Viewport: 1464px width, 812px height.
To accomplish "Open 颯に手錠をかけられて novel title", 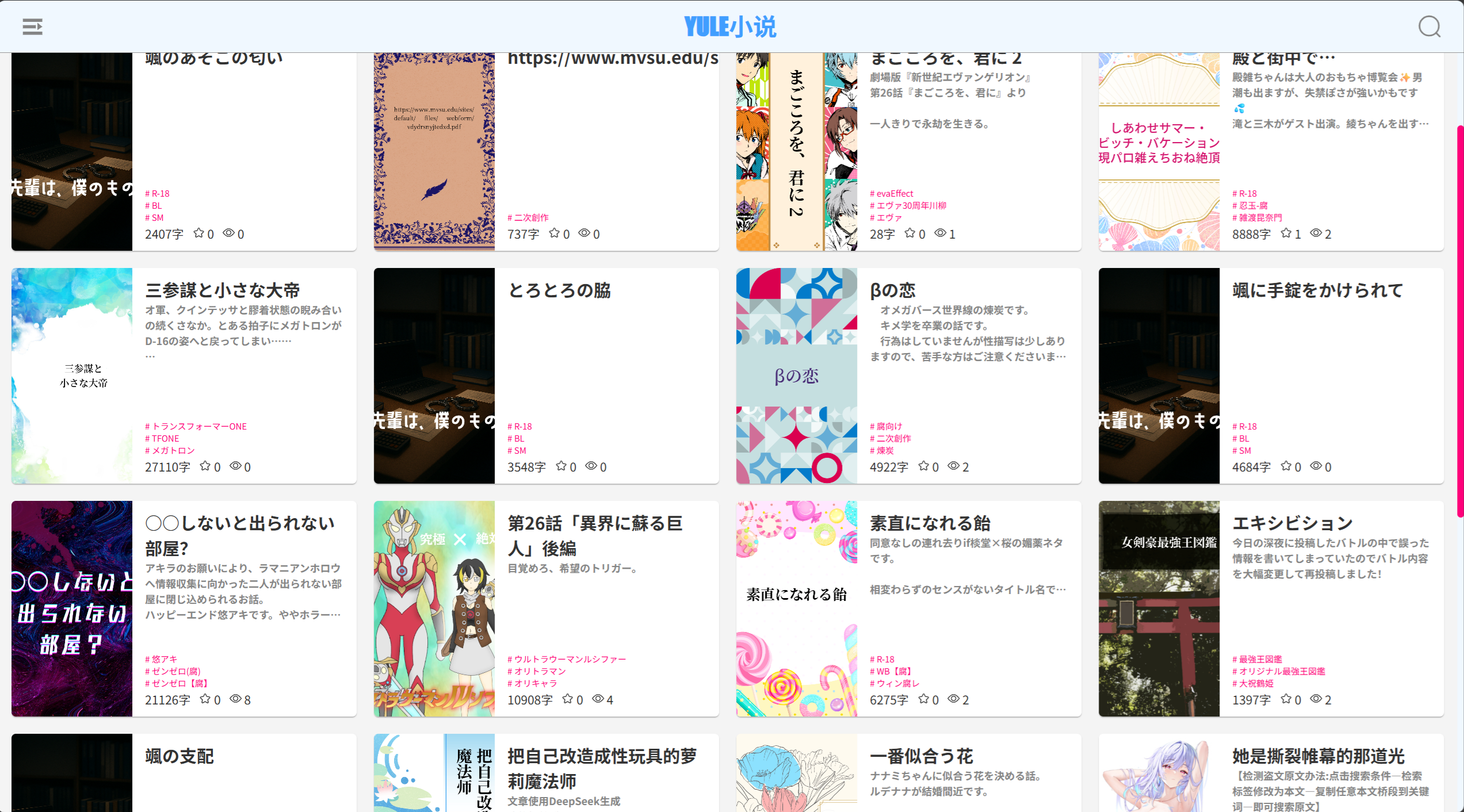I will [1317, 290].
